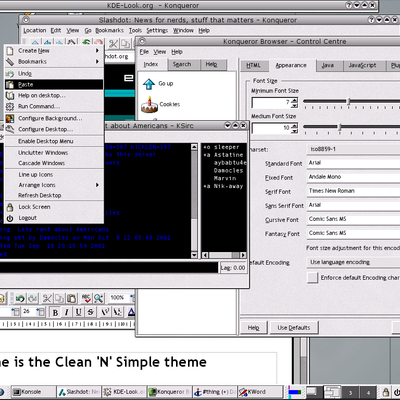This screenshot has width=400, height=400.
Task: Toggle subscript formatting in KWord
Action: (117, 312)
